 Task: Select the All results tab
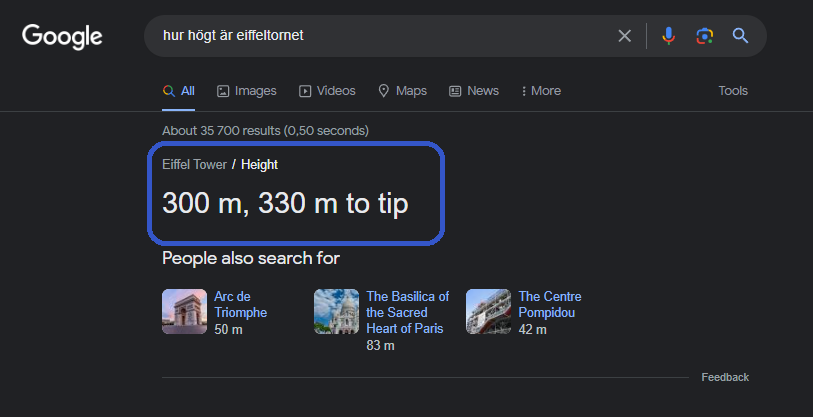coord(179,91)
